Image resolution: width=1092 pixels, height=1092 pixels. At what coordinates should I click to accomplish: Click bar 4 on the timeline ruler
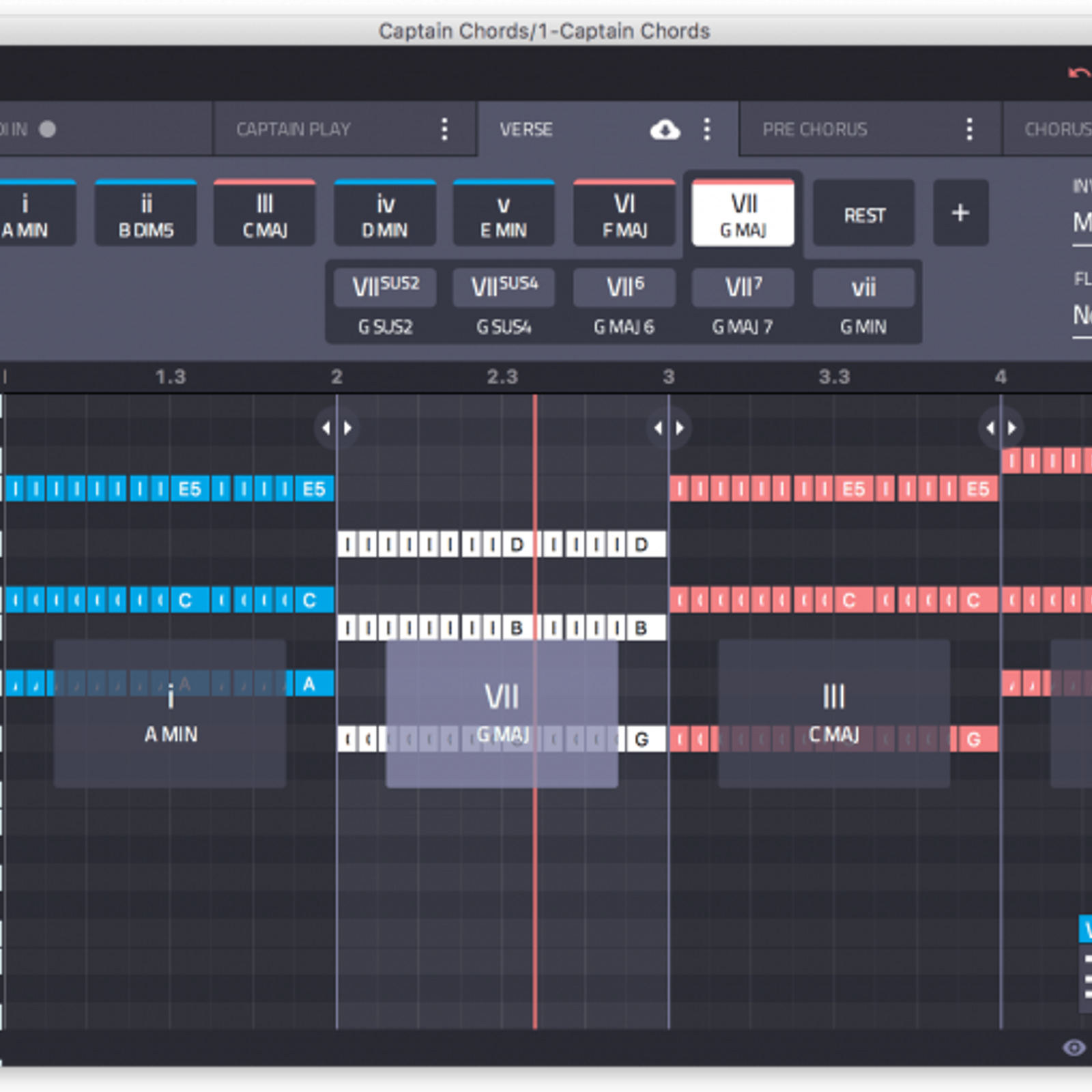pos(1001,377)
